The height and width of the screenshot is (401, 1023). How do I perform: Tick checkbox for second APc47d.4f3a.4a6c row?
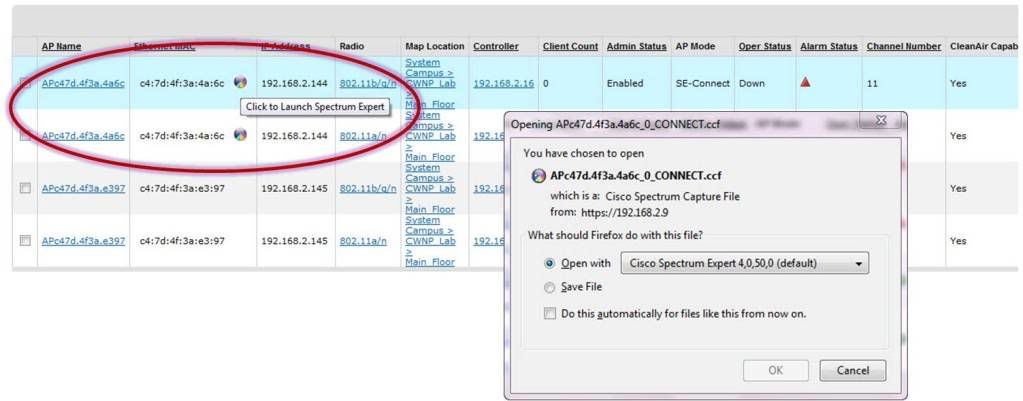pyautogui.click(x=25, y=136)
